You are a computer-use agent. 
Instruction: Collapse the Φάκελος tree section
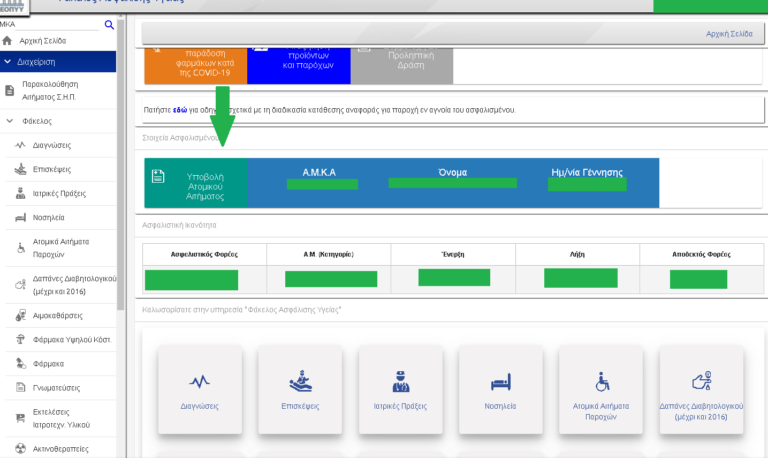10,121
